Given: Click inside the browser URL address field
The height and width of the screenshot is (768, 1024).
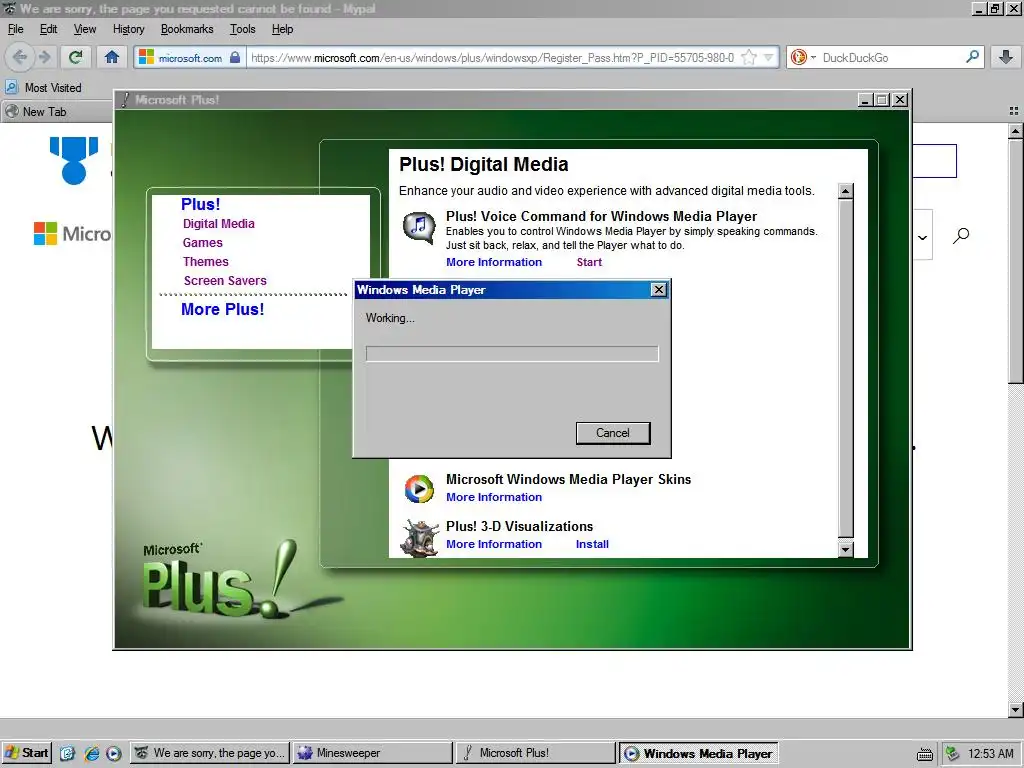Looking at the screenshot, I should click(x=492, y=57).
